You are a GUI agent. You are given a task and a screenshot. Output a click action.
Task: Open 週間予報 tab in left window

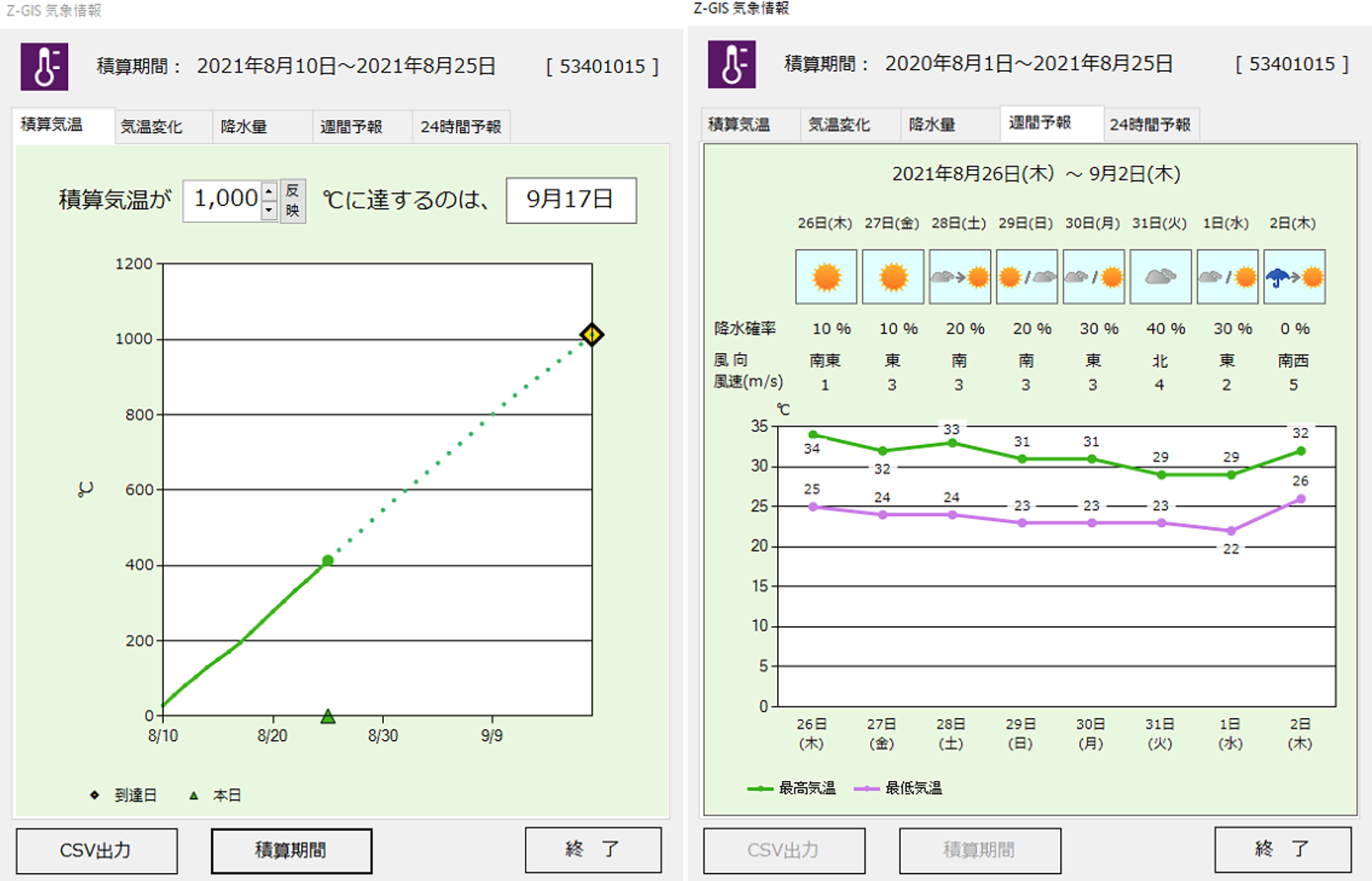click(x=351, y=127)
